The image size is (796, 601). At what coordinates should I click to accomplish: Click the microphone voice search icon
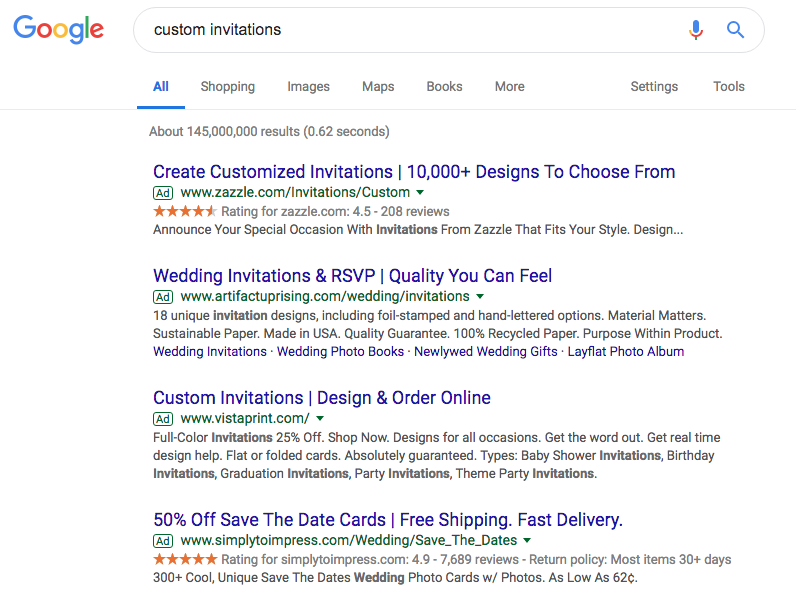coord(696,30)
